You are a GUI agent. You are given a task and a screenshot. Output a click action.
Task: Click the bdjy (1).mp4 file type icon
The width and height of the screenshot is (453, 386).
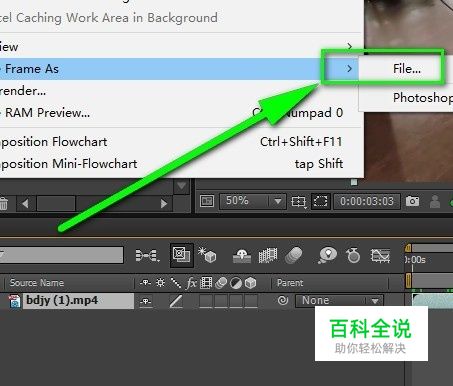[x=14, y=301]
